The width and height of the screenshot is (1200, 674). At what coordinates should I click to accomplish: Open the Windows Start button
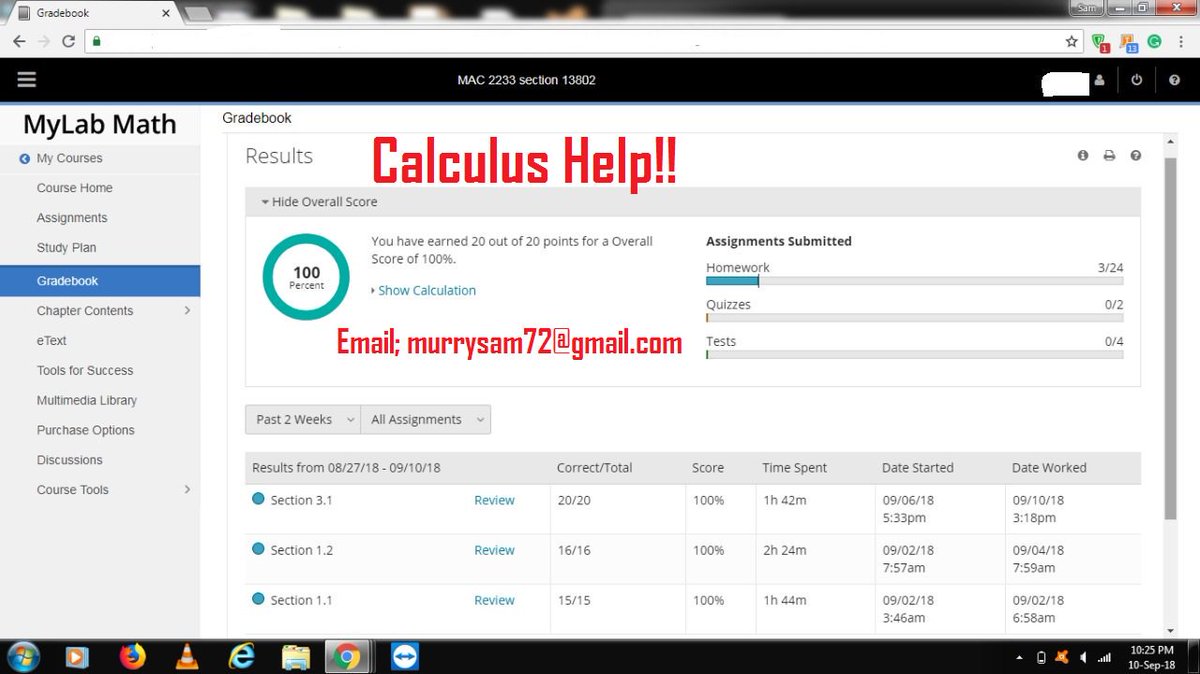pyautogui.click(x=22, y=656)
